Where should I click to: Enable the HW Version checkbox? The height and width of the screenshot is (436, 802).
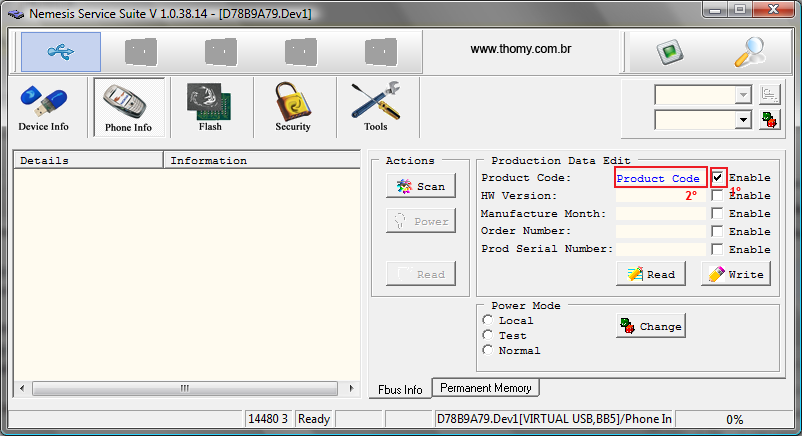(x=718, y=195)
